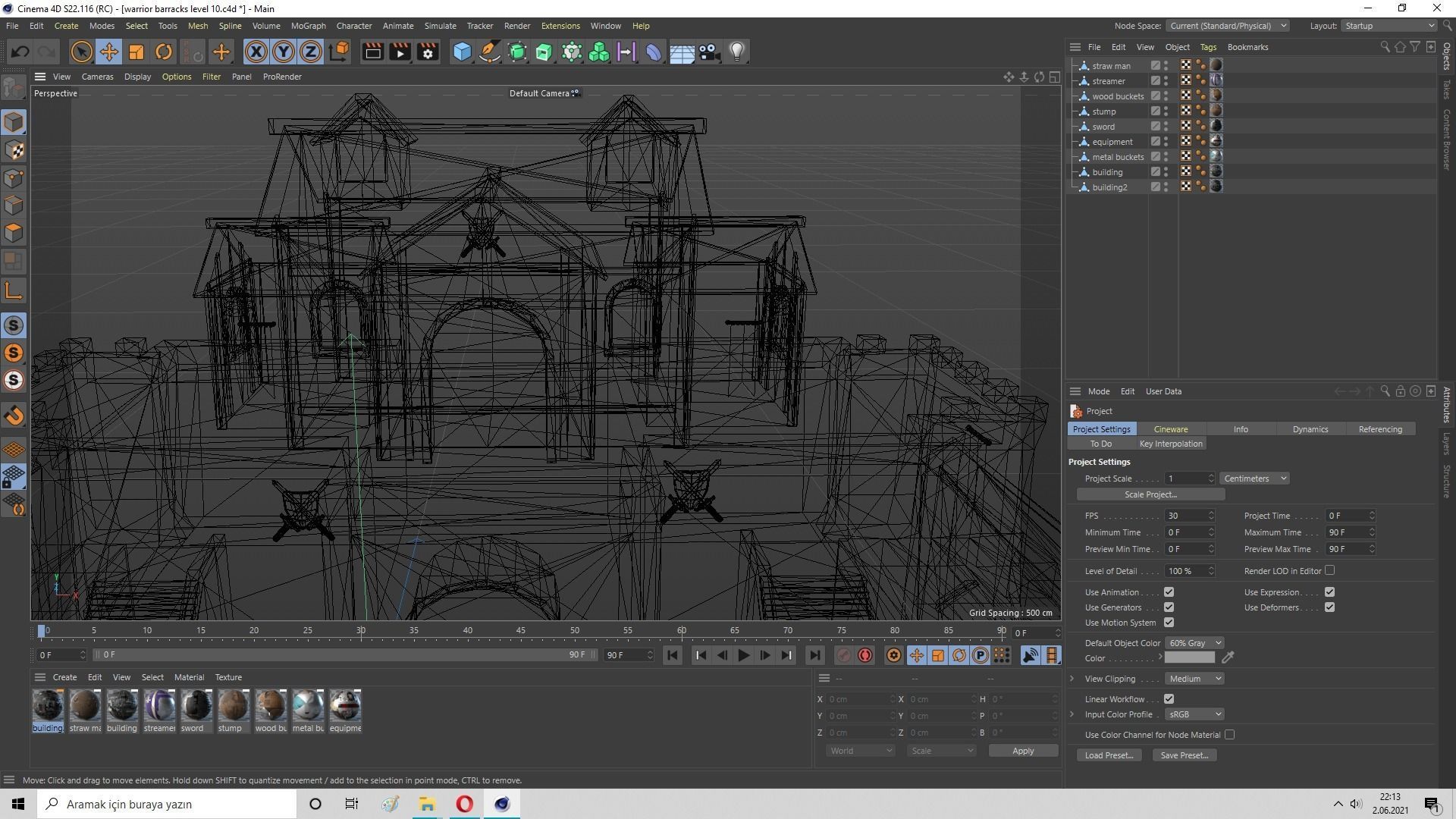
Task: Uncheck Use Motion System checkbox
Action: click(1169, 623)
